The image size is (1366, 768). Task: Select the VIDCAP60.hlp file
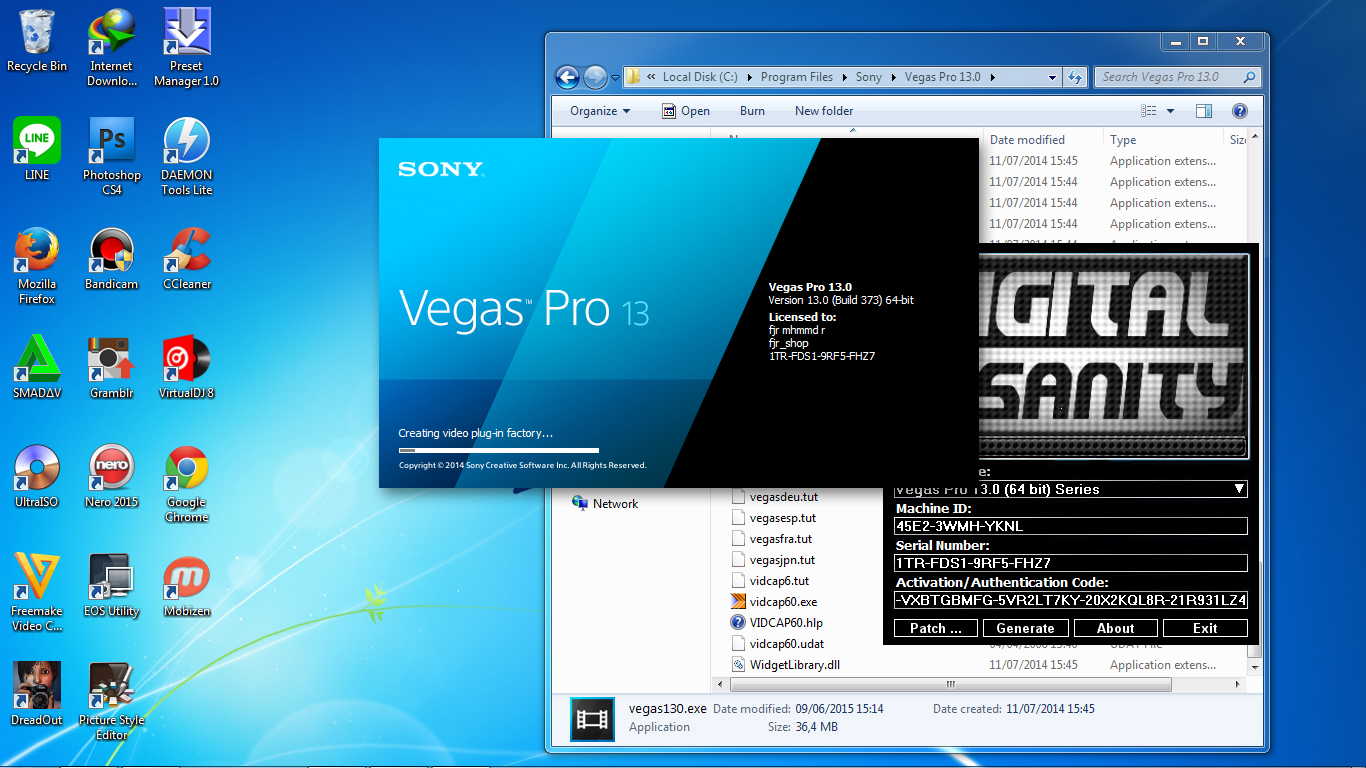click(776, 623)
